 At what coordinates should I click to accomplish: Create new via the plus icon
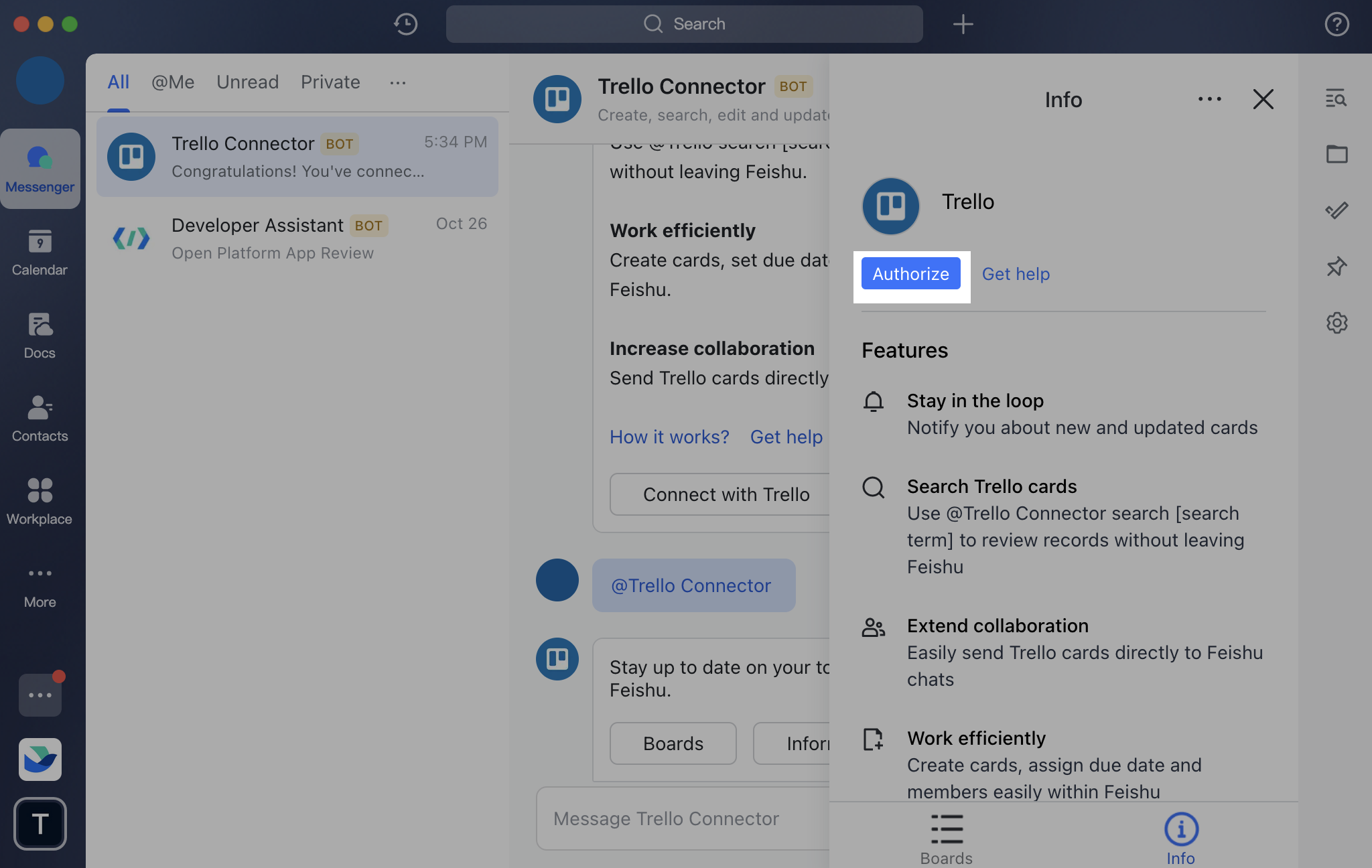[963, 23]
